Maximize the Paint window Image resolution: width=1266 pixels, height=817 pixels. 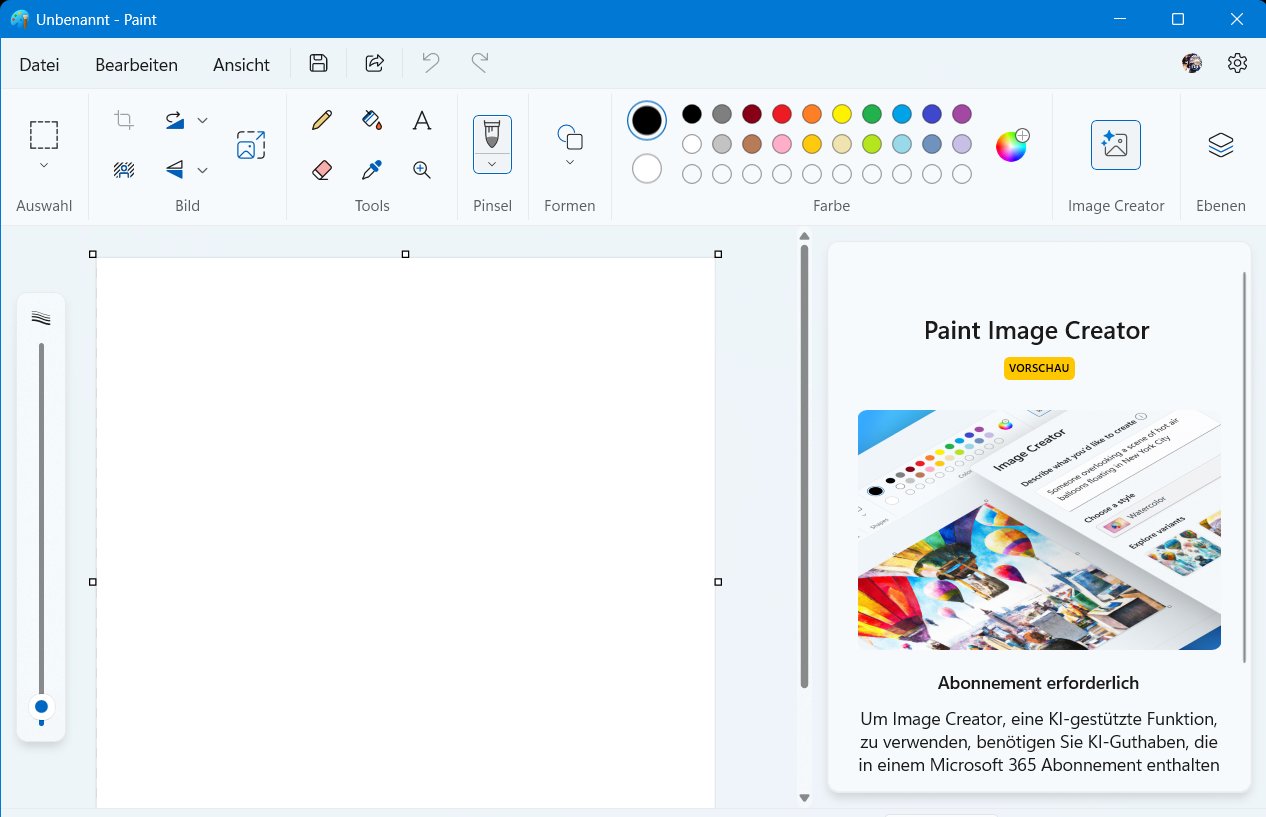(1178, 19)
